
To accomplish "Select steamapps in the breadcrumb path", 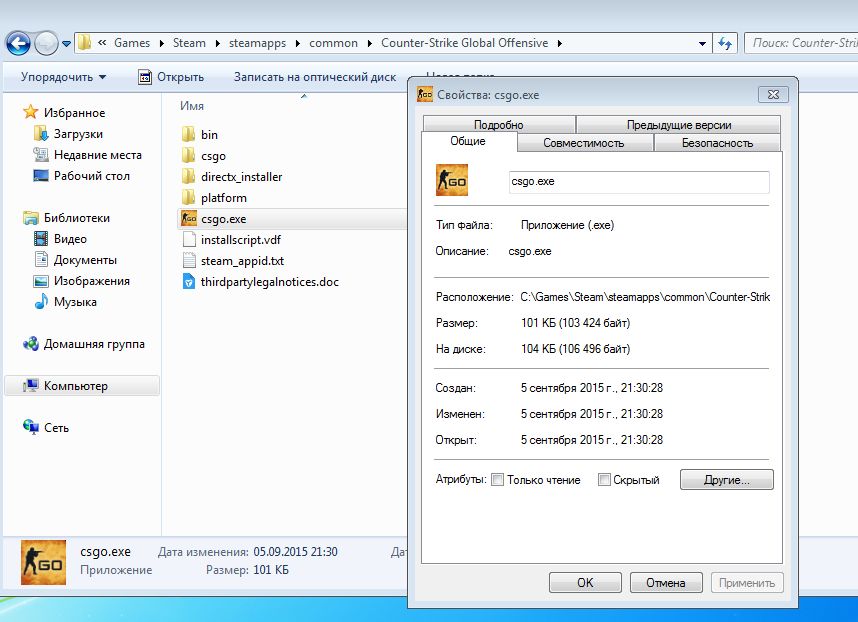I will pyautogui.click(x=257, y=43).
